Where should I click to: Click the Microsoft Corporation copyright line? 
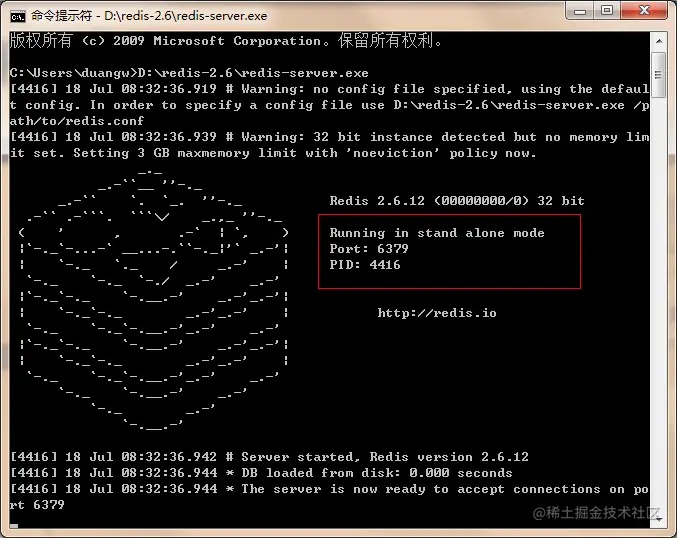pyautogui.click(x=226, y=41)
